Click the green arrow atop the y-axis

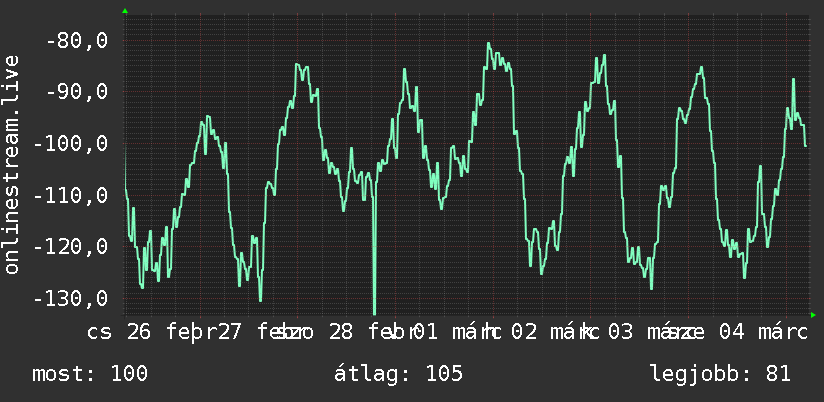coord(125,11)
